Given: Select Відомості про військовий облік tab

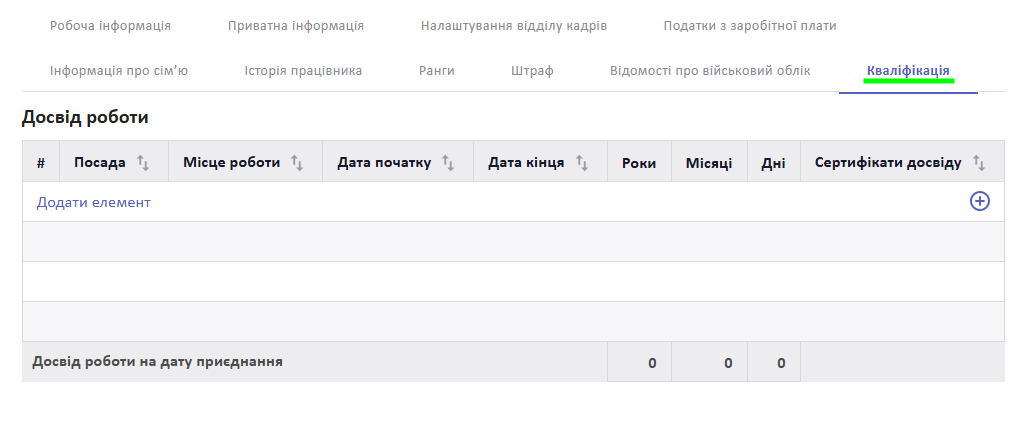Looking at the screenshot, I should click(710, 71).
